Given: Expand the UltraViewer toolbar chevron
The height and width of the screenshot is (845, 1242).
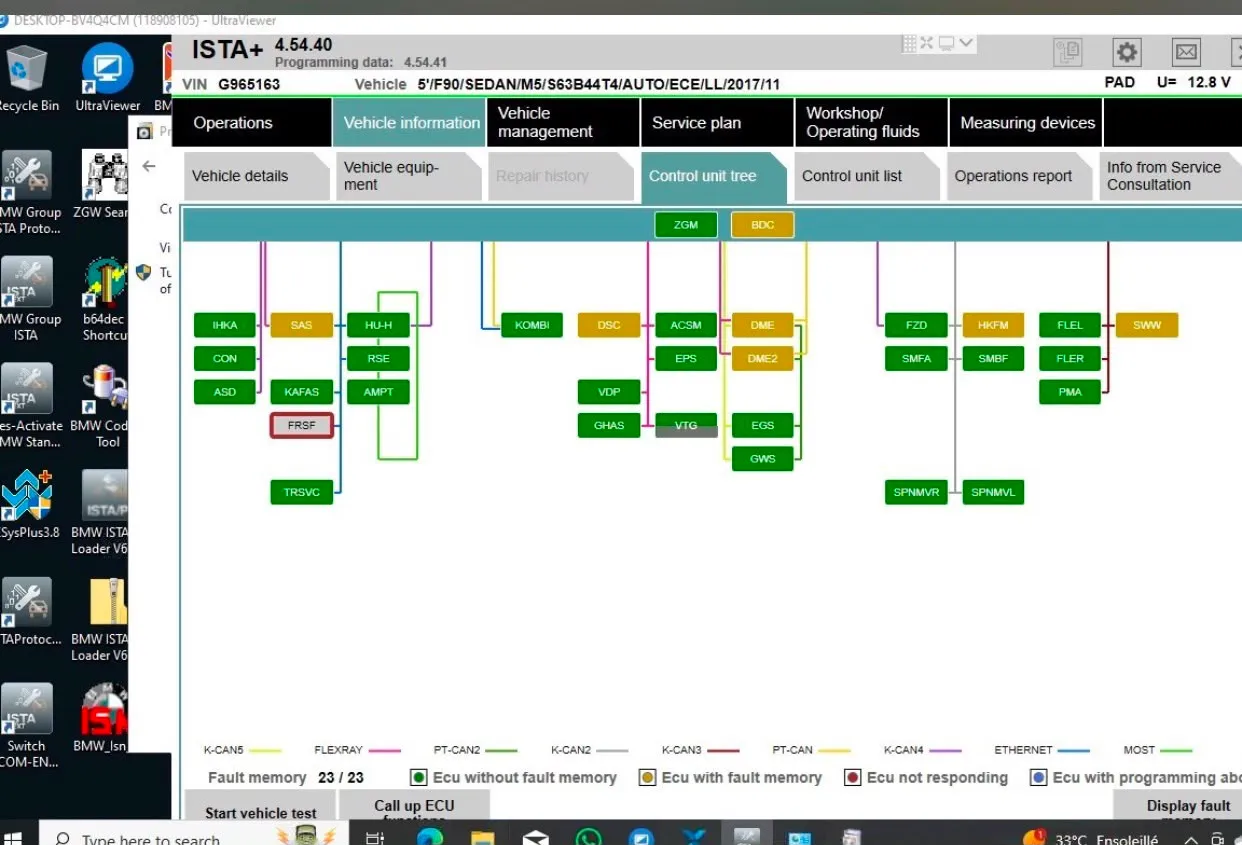Looking at the screenshot, I should 966,43.
